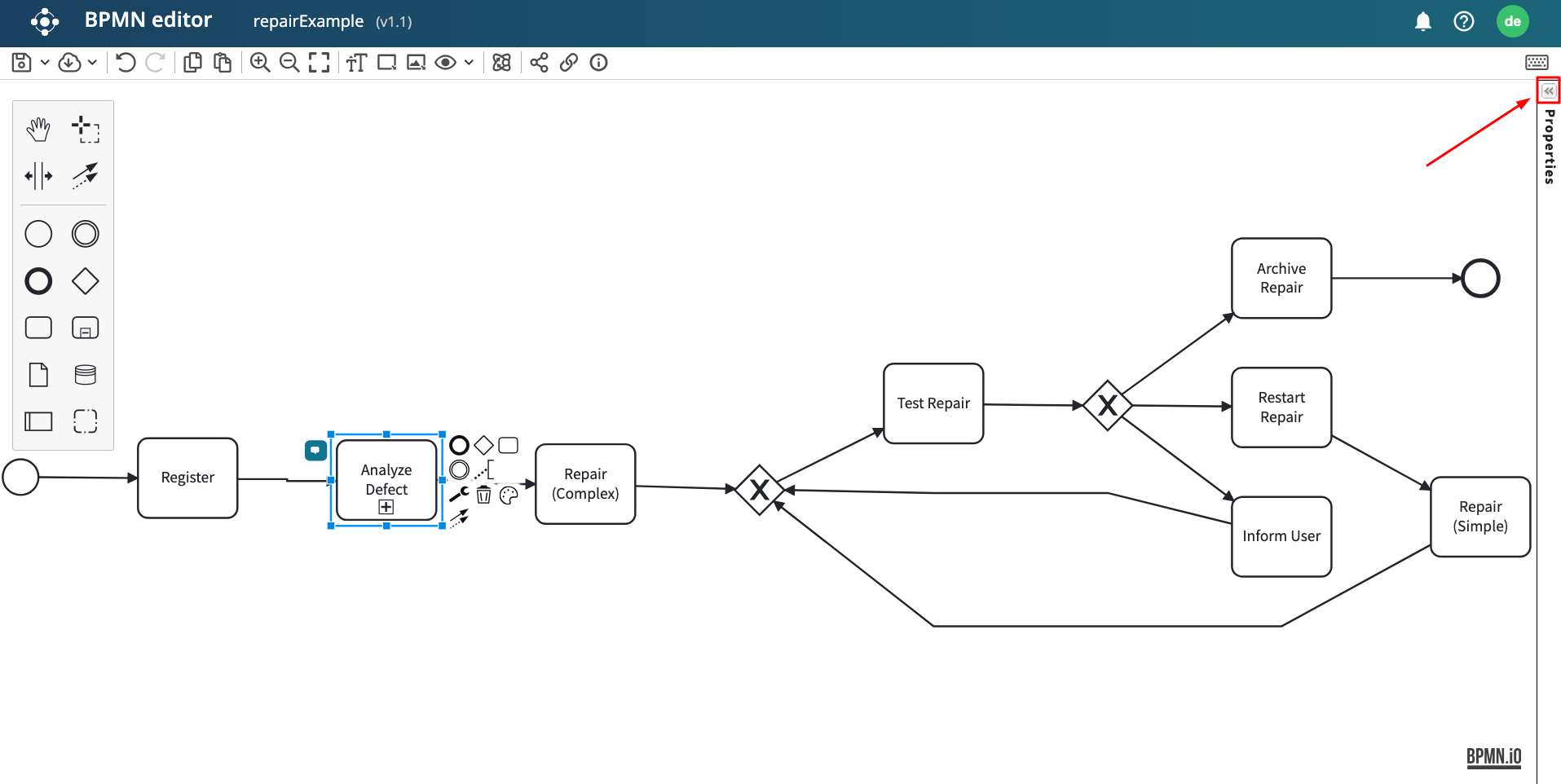Click the BPMN.iO logo link
Viewport: 1561px width, 784px height.
coord(1493,756)
